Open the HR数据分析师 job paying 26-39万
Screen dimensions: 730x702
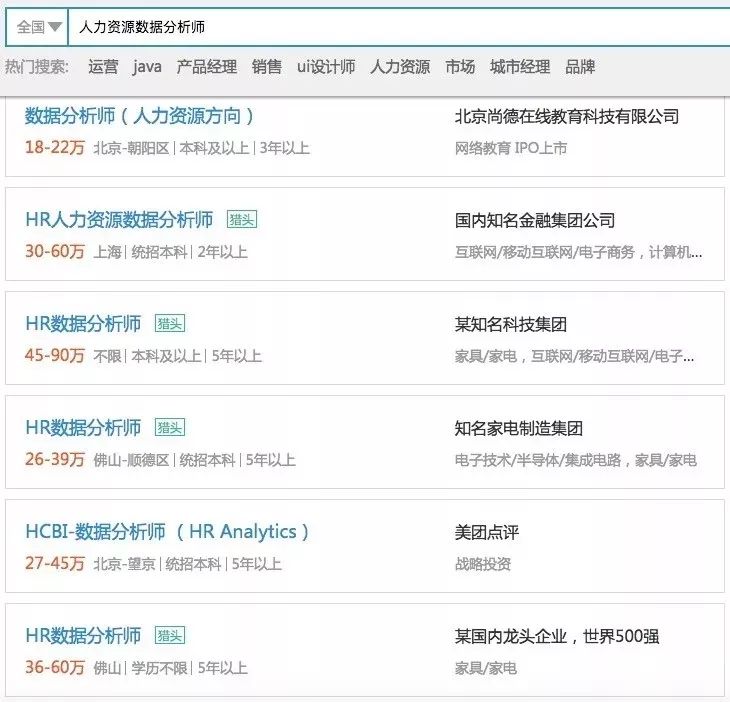(83, 427)
